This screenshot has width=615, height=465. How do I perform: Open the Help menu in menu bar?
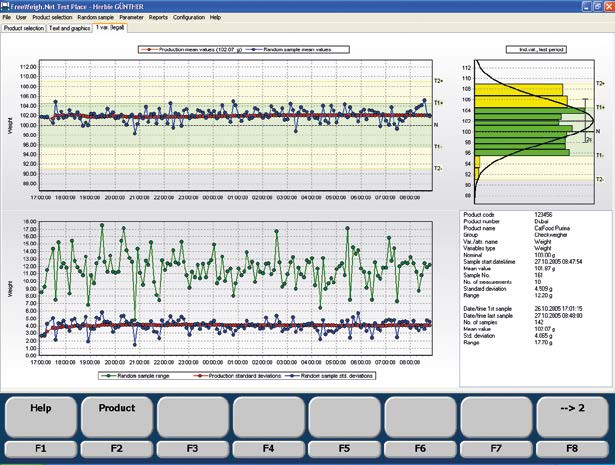click(215, 17)
